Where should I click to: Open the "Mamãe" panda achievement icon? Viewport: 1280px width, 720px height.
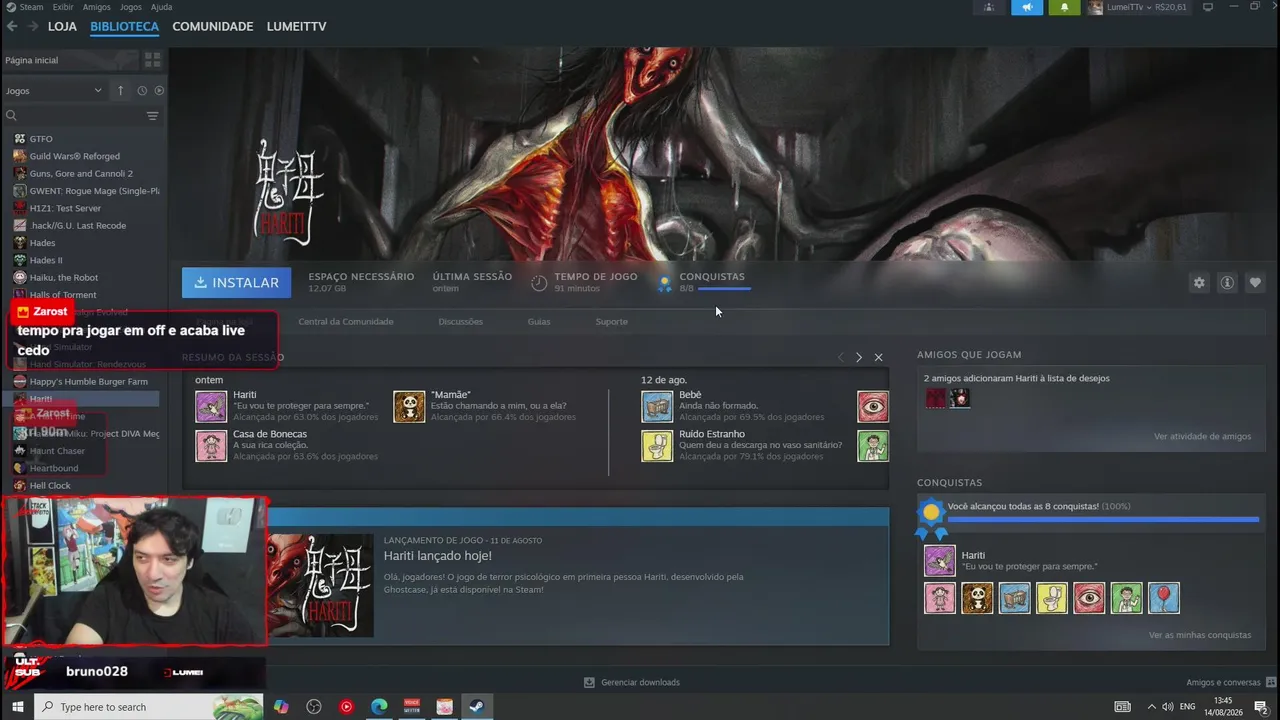click(x=409, y=407)
